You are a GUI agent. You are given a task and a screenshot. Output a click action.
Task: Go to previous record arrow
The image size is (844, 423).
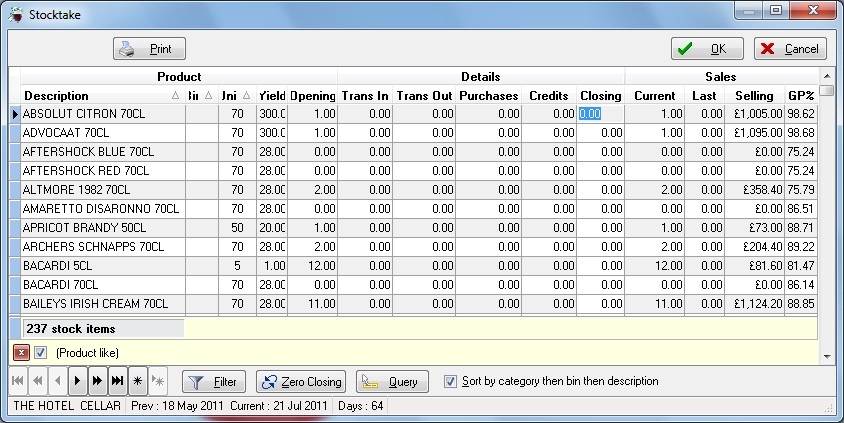point(58,381)
